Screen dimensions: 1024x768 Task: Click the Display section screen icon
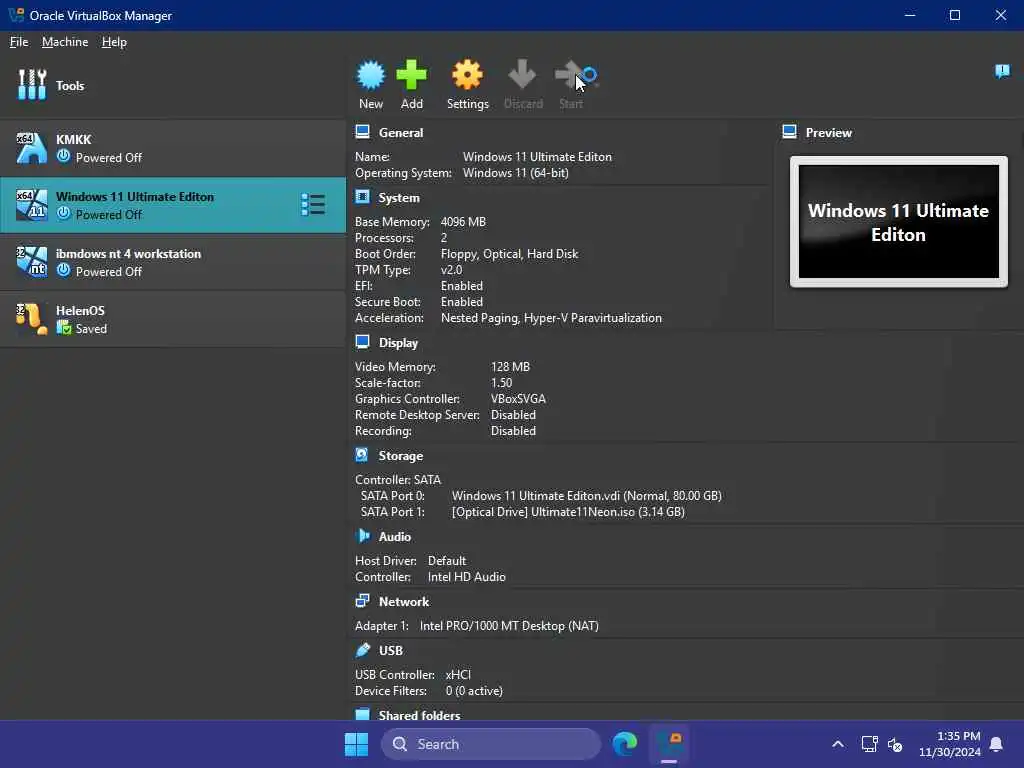(x=362, y=342)
